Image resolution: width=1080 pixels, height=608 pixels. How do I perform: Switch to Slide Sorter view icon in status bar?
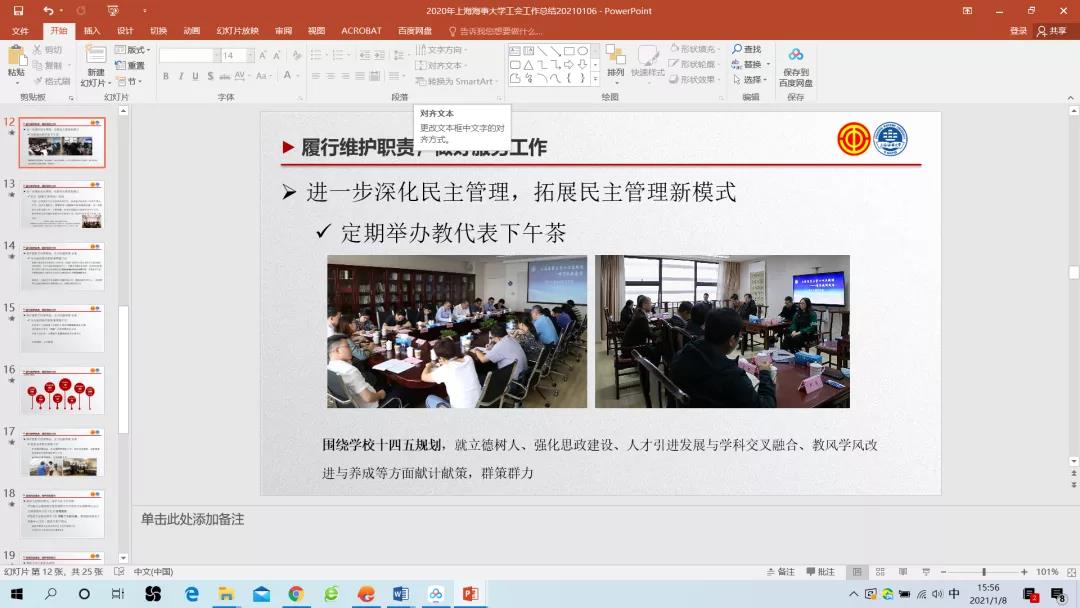pyautogui.click(x=880, y=572)
